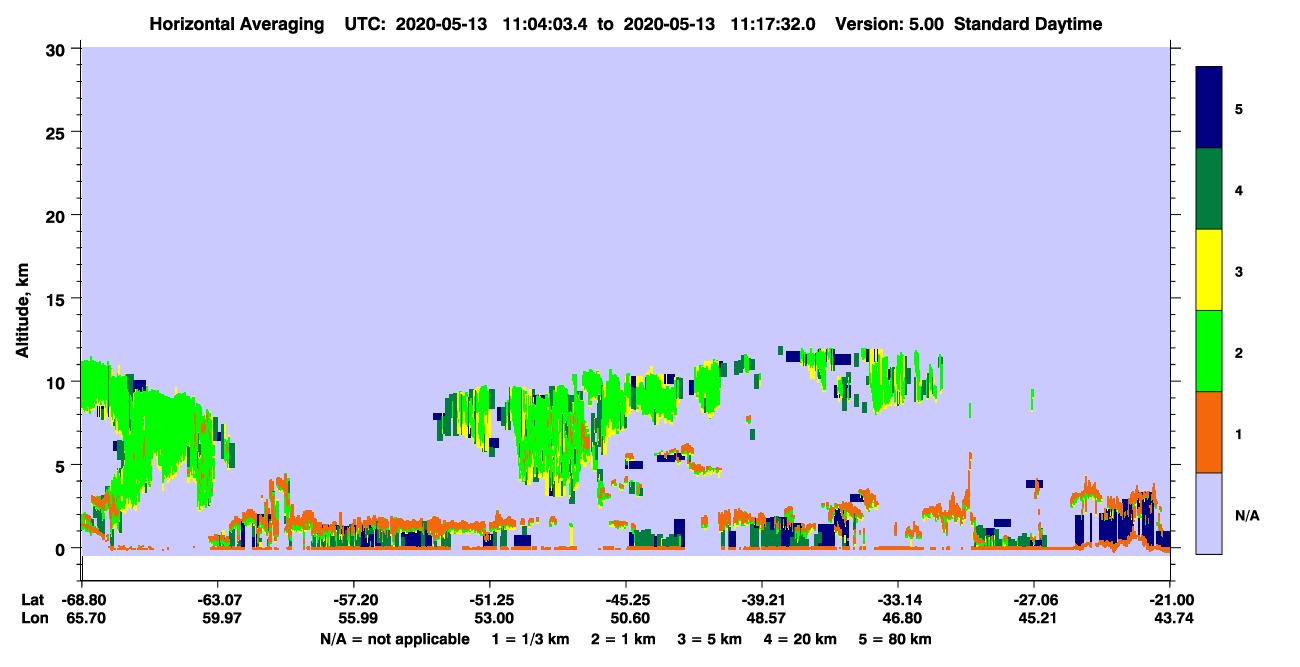The image size is (1300, 667).
Task: Click the latitude value "-57.20"
Action: pyautogui.click(x=353, y=600)
